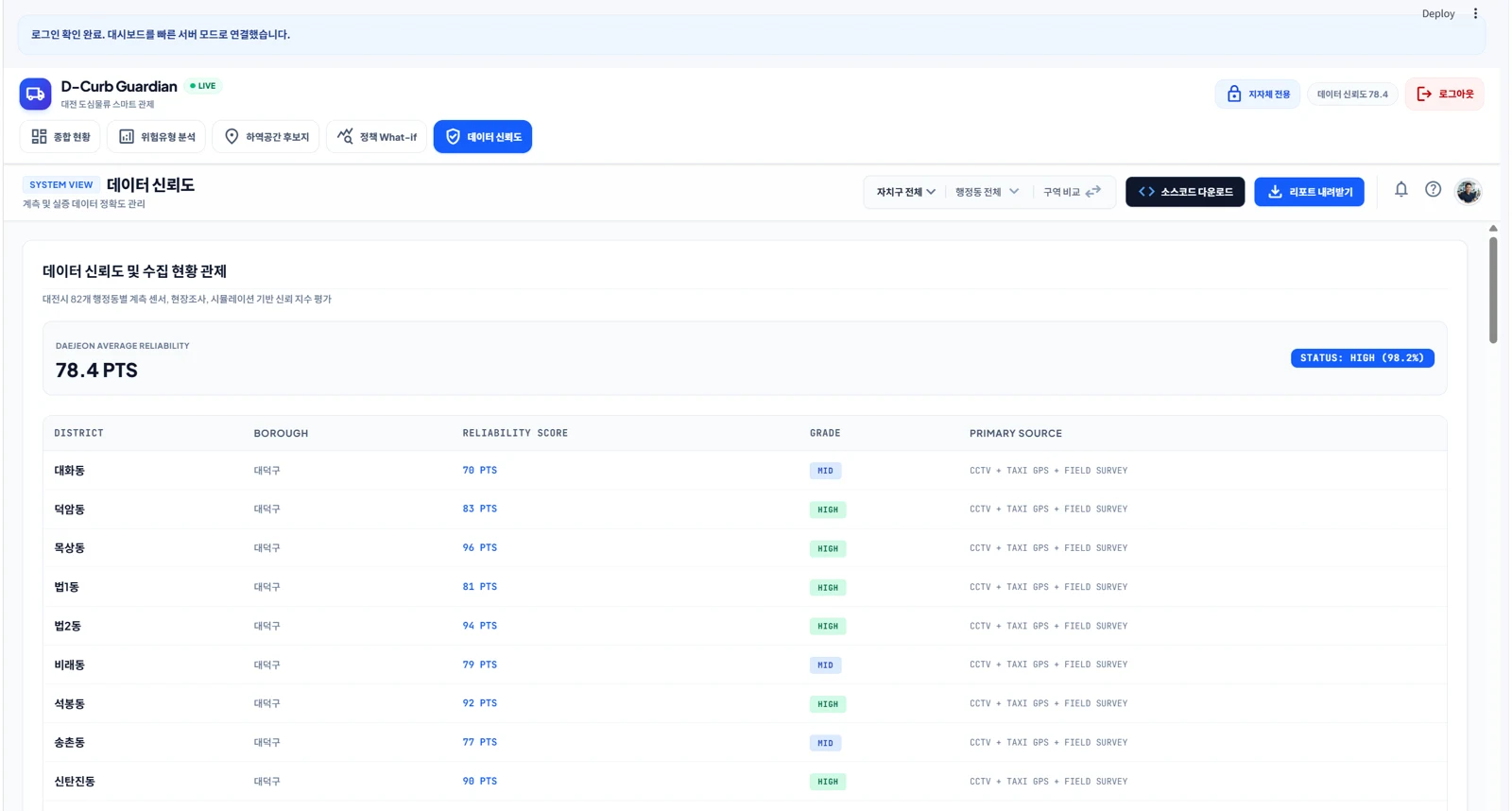The height and width of the screenshot is (811, 1512).
Task: Open the help question mark icon
Action: (x=1434, y=190)
